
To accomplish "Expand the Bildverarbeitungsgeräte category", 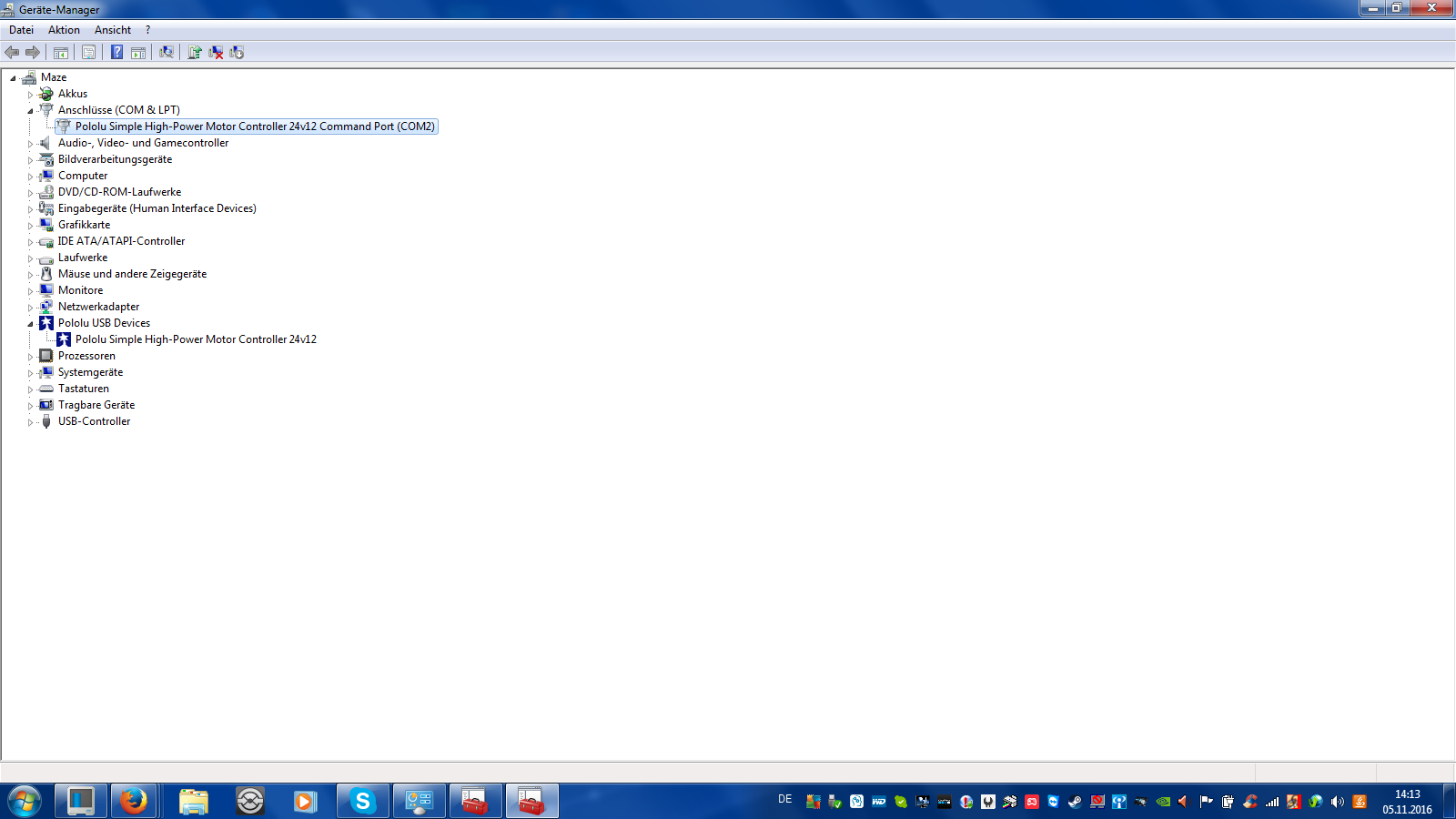I will (30, 160).
